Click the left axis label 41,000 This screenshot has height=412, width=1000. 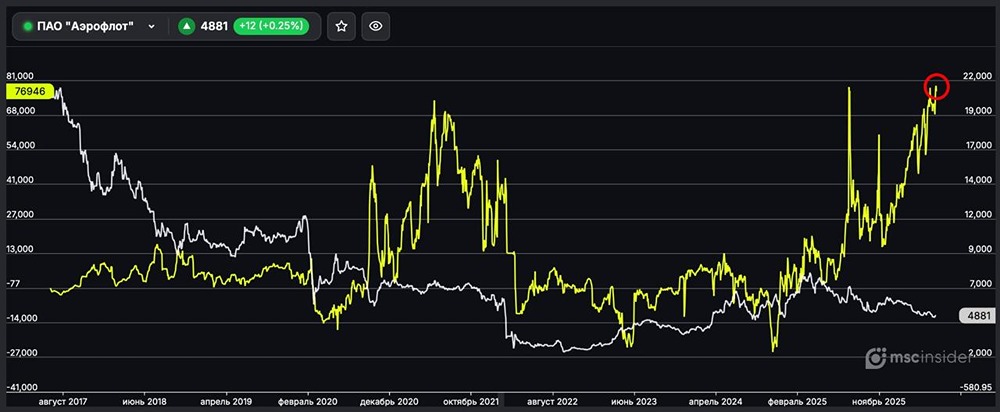click(20, 180)
